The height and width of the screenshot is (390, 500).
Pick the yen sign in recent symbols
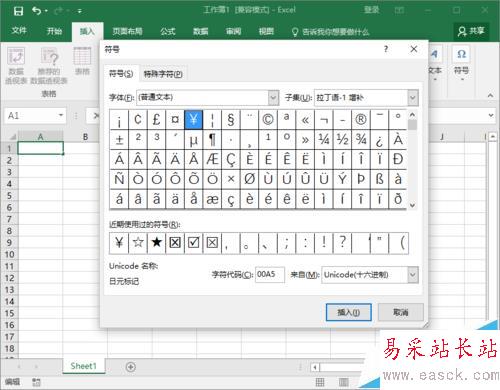coord(119,243)
